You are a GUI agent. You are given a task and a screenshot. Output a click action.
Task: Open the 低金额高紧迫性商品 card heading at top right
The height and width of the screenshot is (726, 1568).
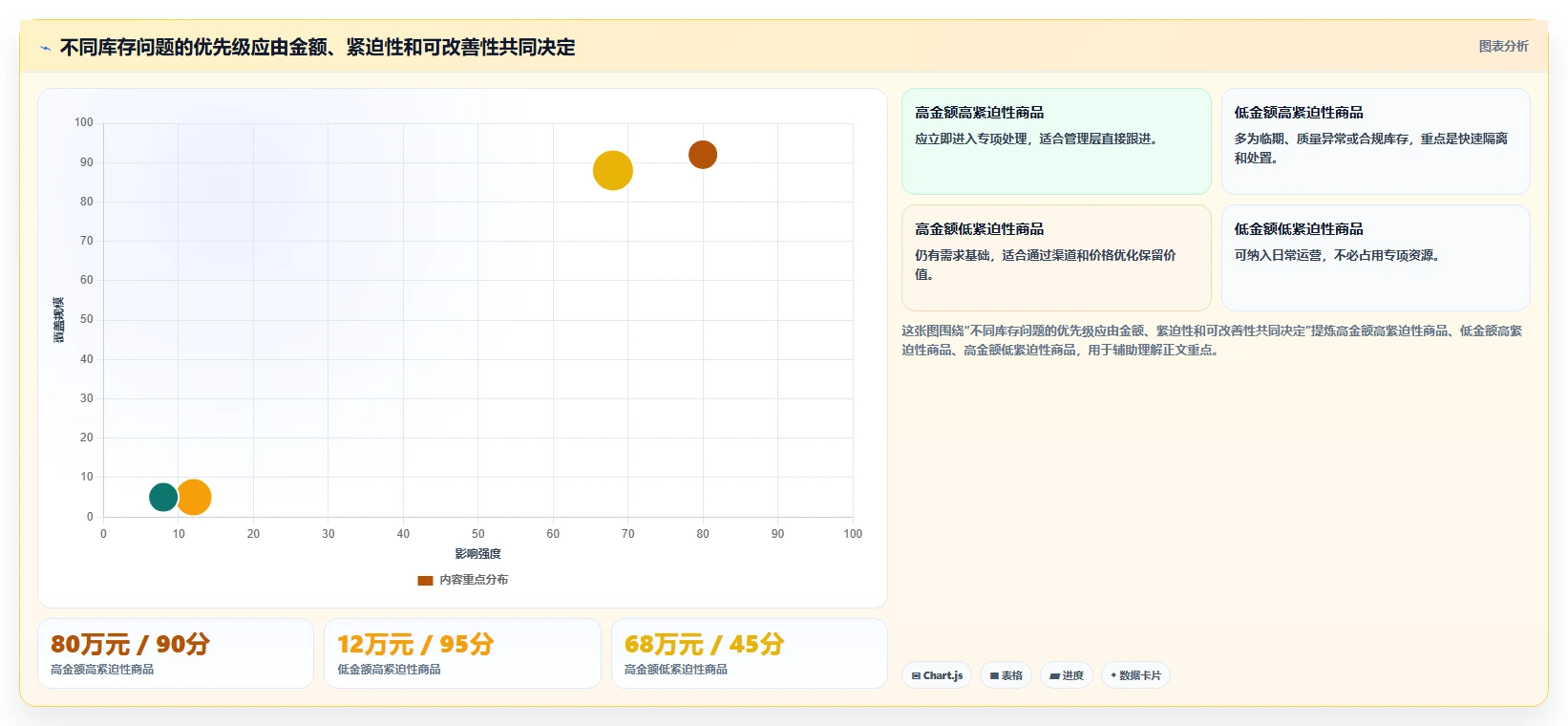1299,113
